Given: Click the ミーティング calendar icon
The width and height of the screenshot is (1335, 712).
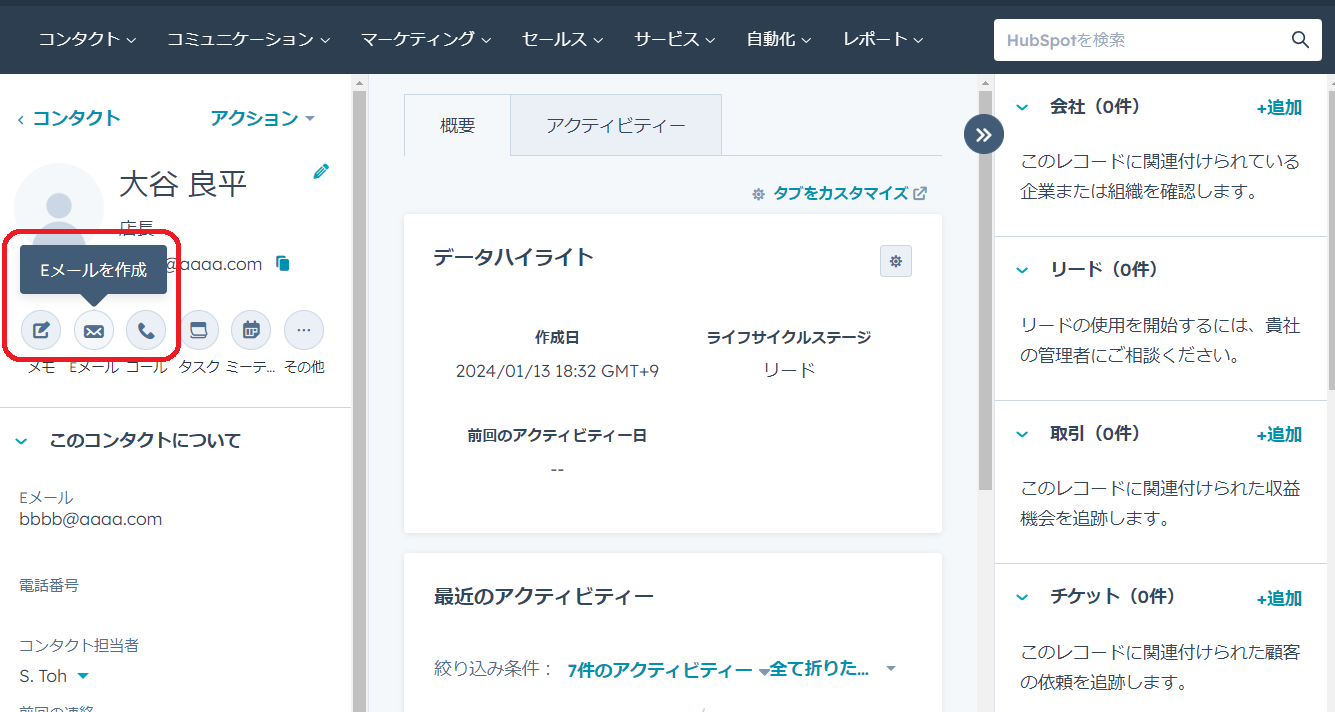Looking at the screenshot, I should [251, 330].
